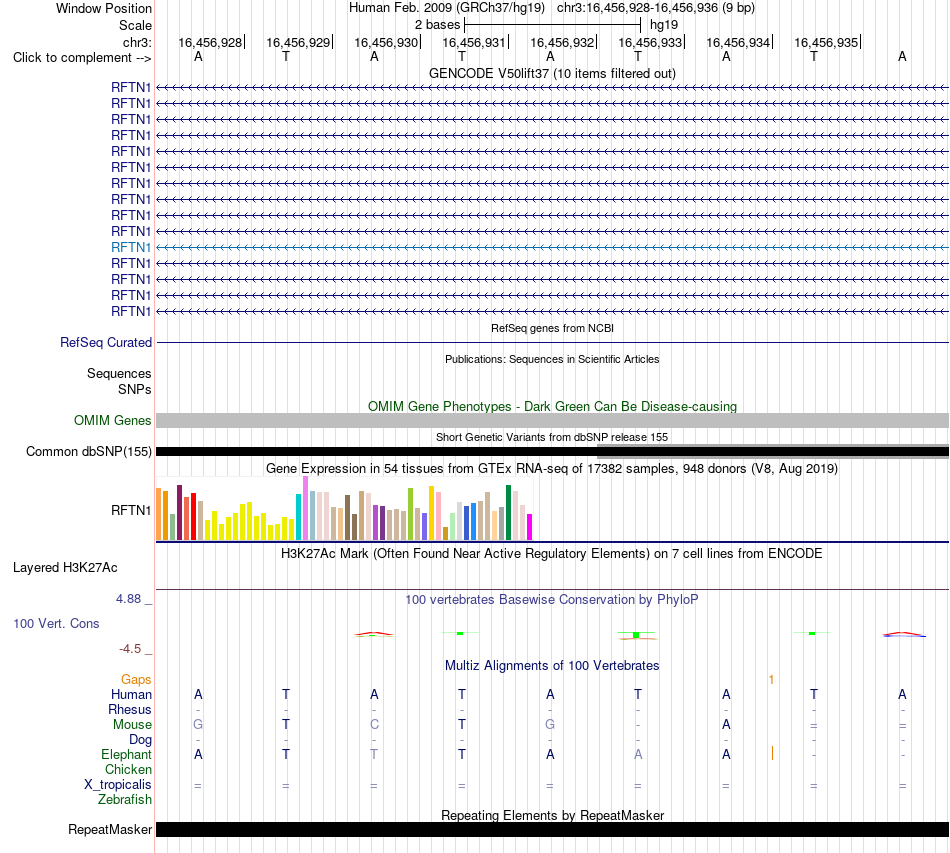
Task: Click the 100 Vert. Cons track label
Action: pos(56,623)
